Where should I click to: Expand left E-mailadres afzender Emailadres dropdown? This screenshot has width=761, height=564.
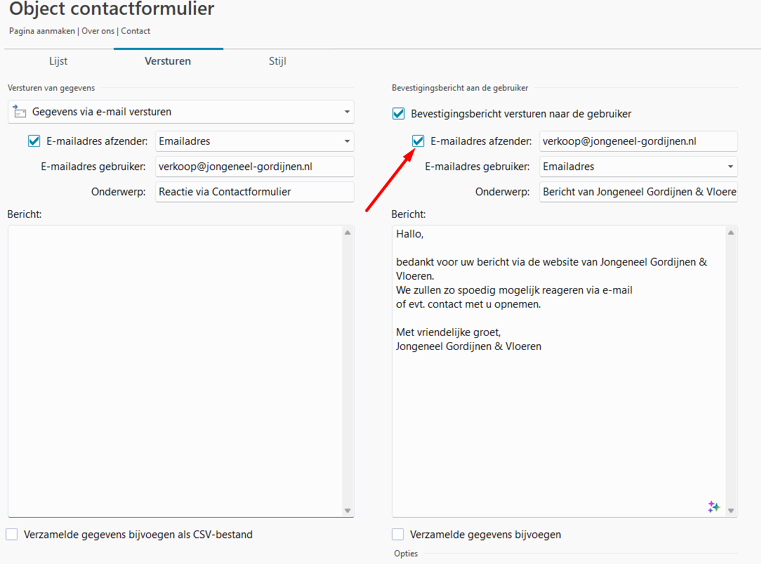click(347, 141)
